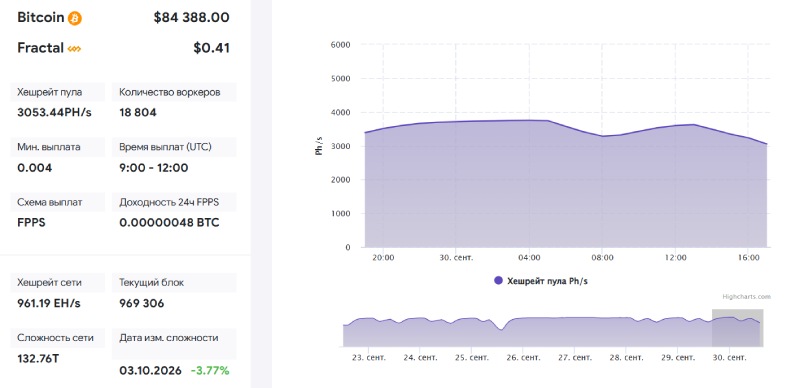Image resolution: width=800 pixels, height=388 pixels.
Task: Click the 20:00 x-axis label
Action: (x=383, y=258)
